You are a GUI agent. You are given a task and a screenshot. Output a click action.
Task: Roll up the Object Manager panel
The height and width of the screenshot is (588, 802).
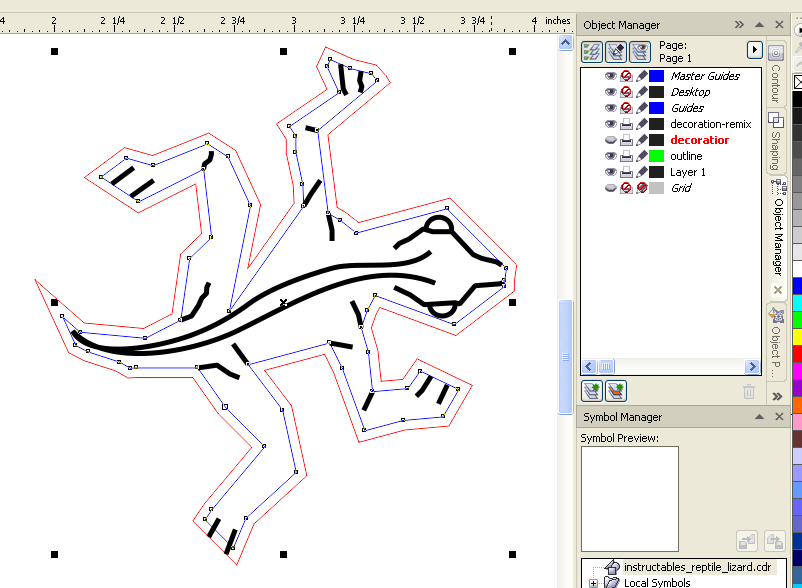(760, 25)
